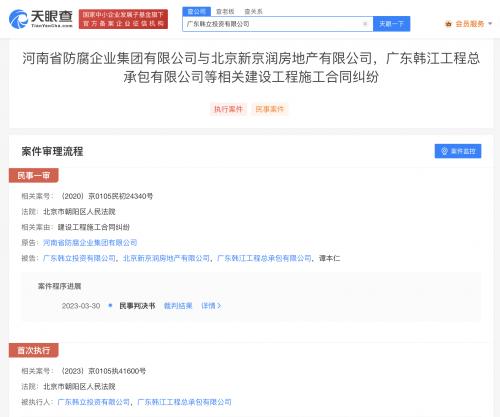Click the red official credit agency banner
500x417 pixels.
tap(123, 19)
